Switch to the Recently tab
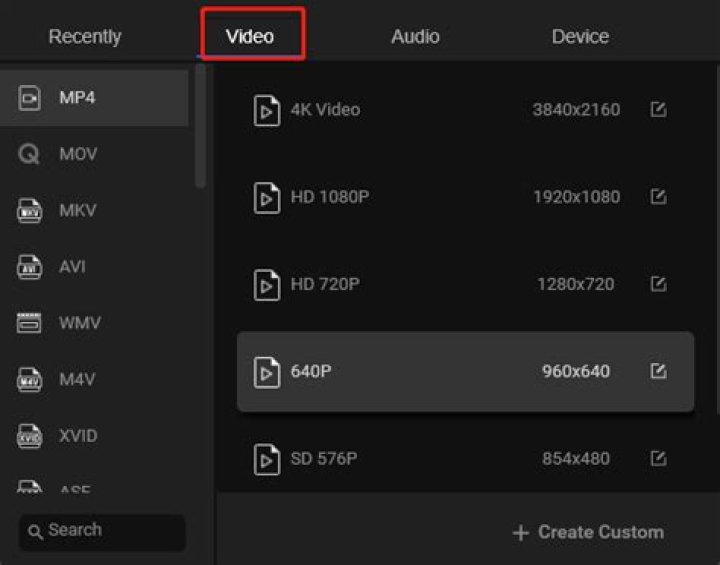 pyautogui.click(x=85, y=36)
